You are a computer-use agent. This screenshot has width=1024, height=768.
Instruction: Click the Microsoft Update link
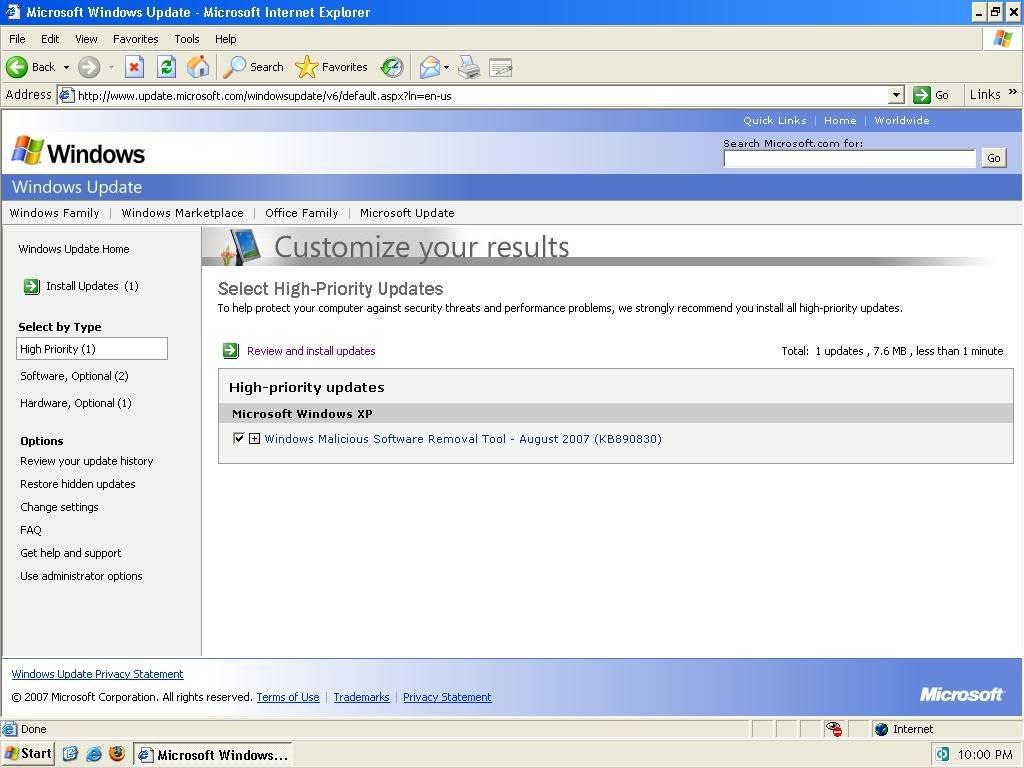407,213
